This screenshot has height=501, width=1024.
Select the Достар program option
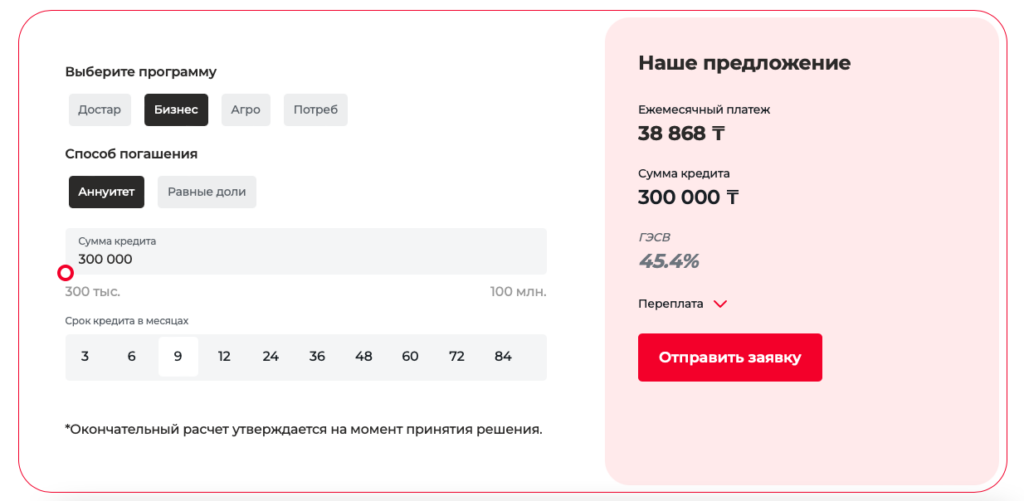[x=99, y=110]
